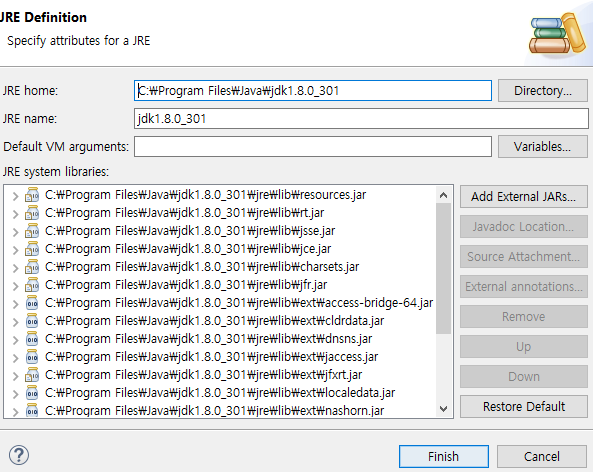Expand the charsets.jar library entry
The height and width of the screenshot is (472, 593).
(15, 268)
